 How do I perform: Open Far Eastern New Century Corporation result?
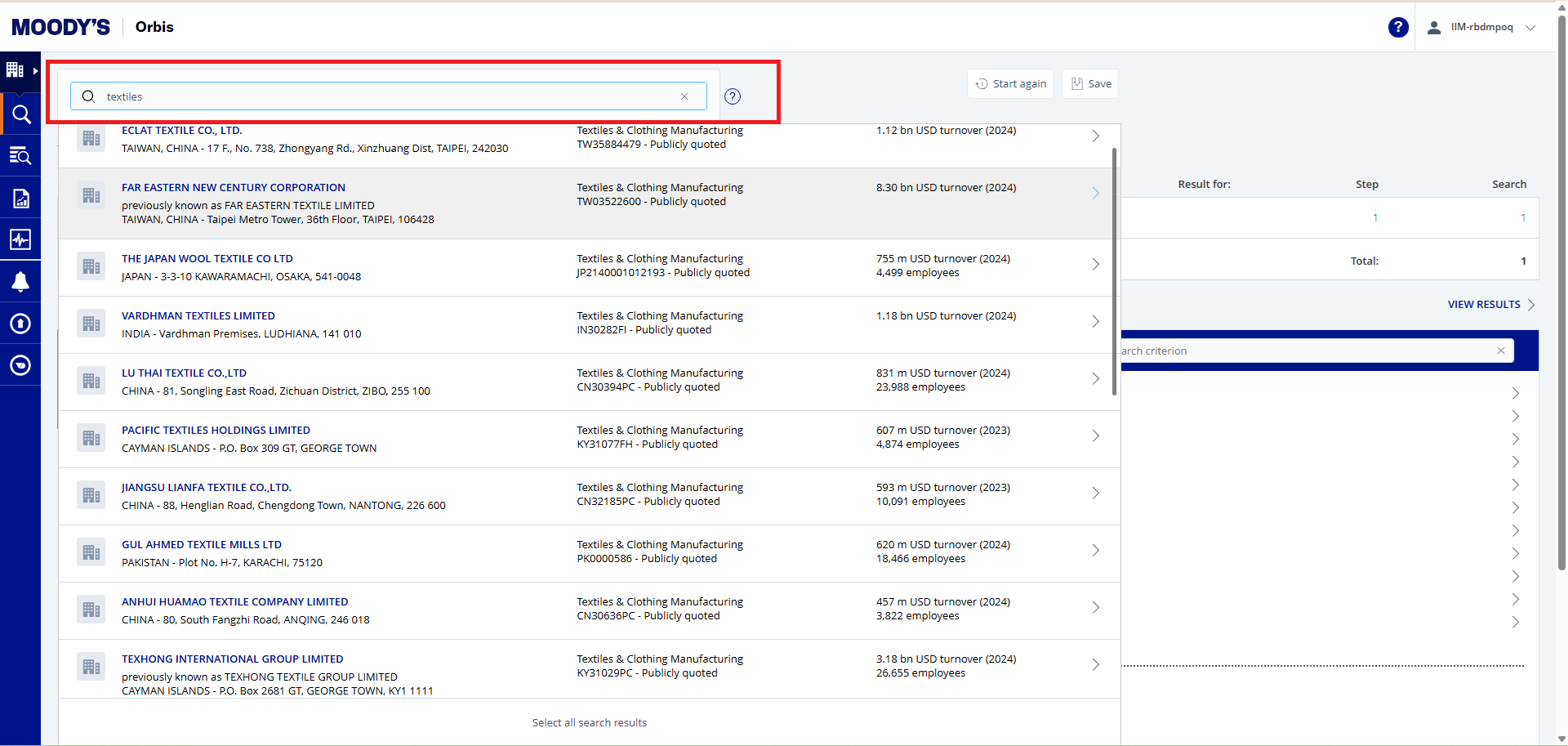pyautogui.click(x=234, y=188)
